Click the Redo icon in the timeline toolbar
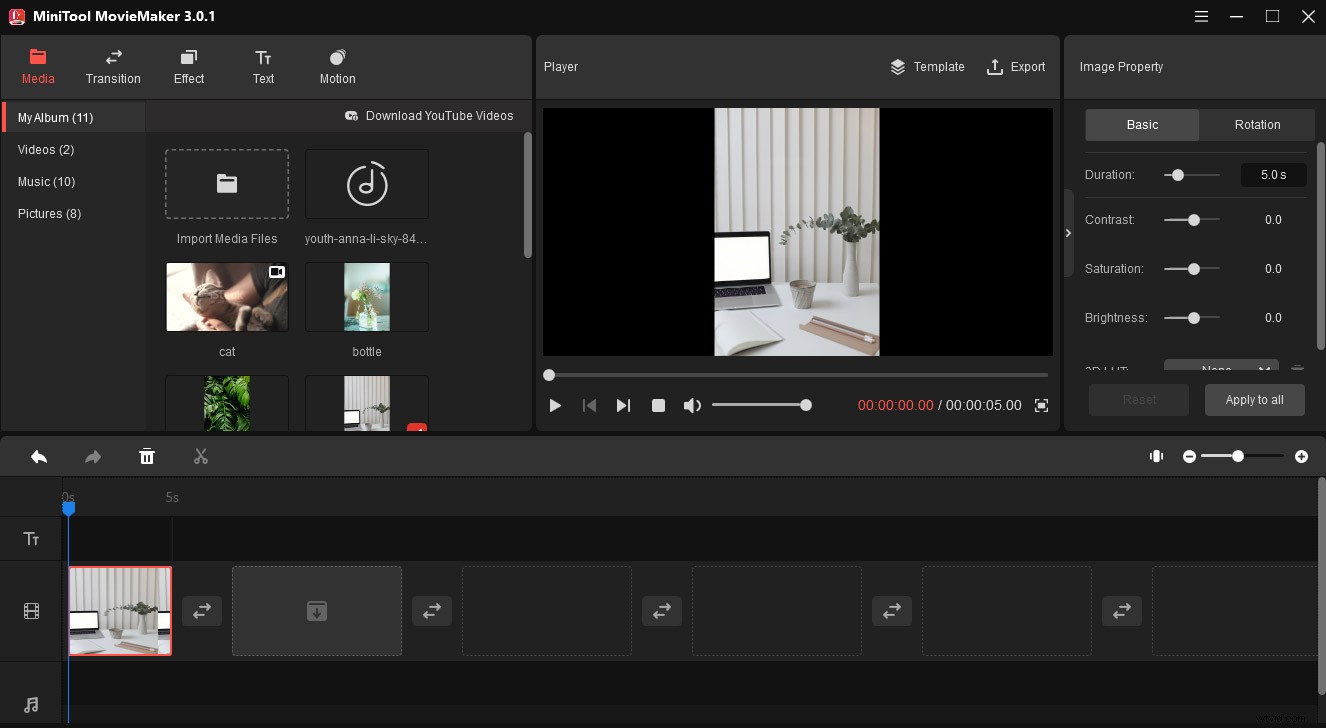 [93, 456]
